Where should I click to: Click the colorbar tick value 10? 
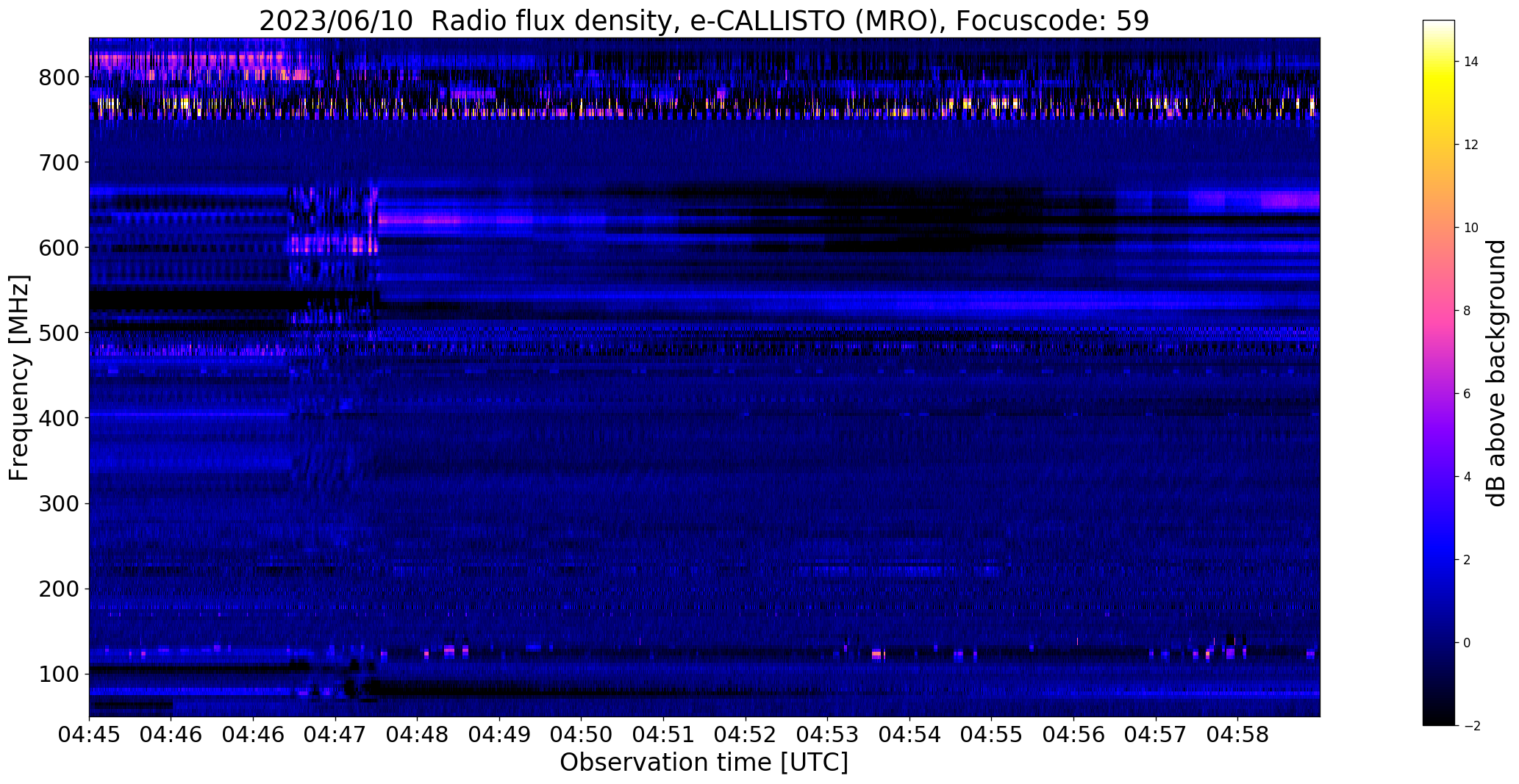point(1470,228)
